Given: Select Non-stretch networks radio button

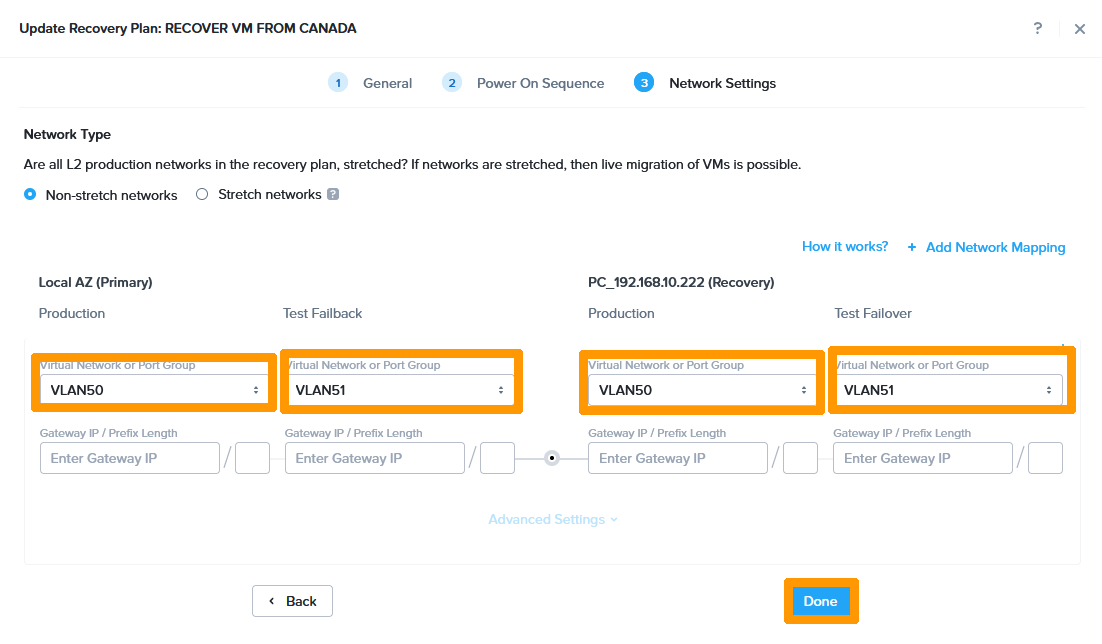Looking at the screenshot, I should tap(30, 195).
